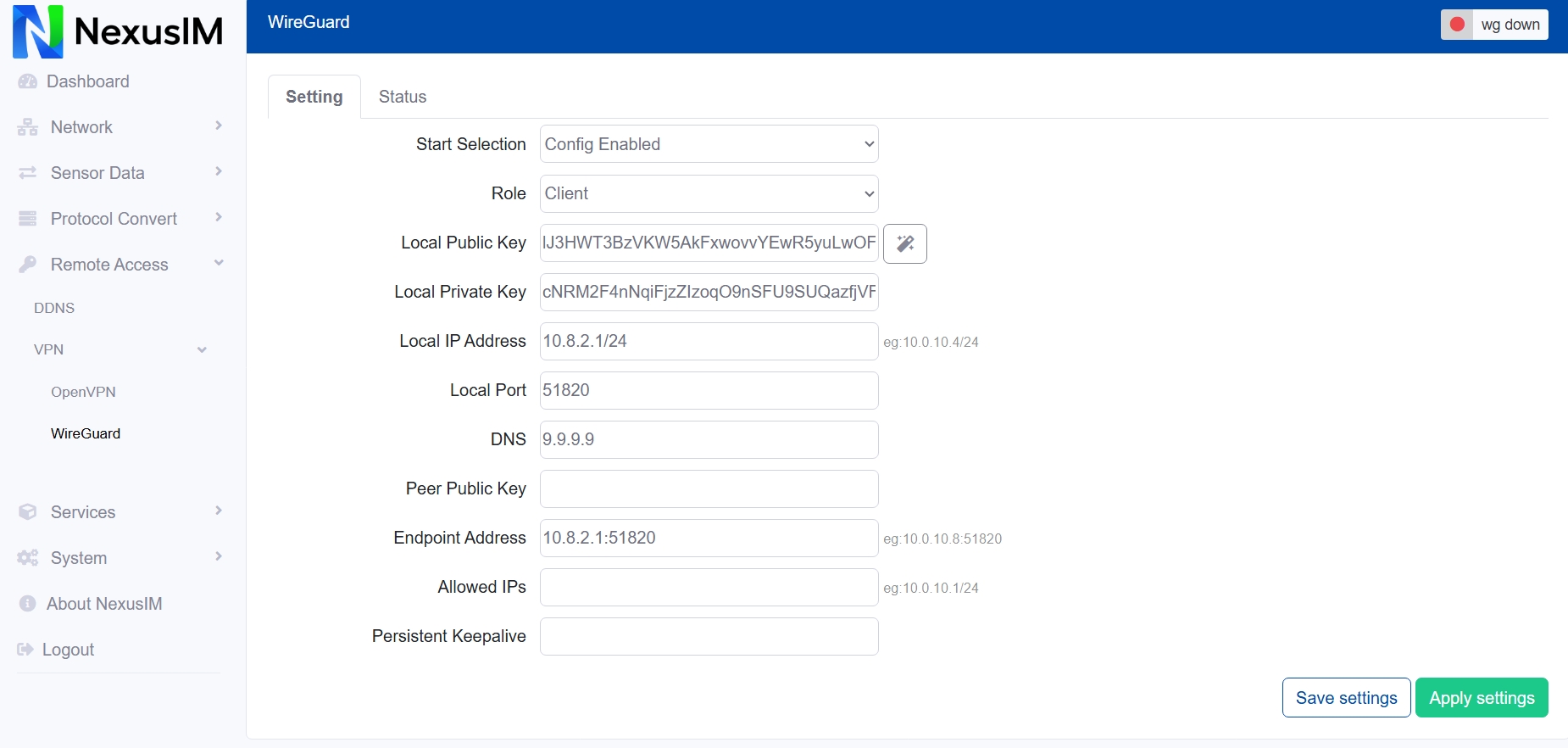Viewport: 1568px width, 748px height.
Task: Click the eg:10.0.10.8:51820 hint text
Action: pyautogui.click(x=942, y=539)
